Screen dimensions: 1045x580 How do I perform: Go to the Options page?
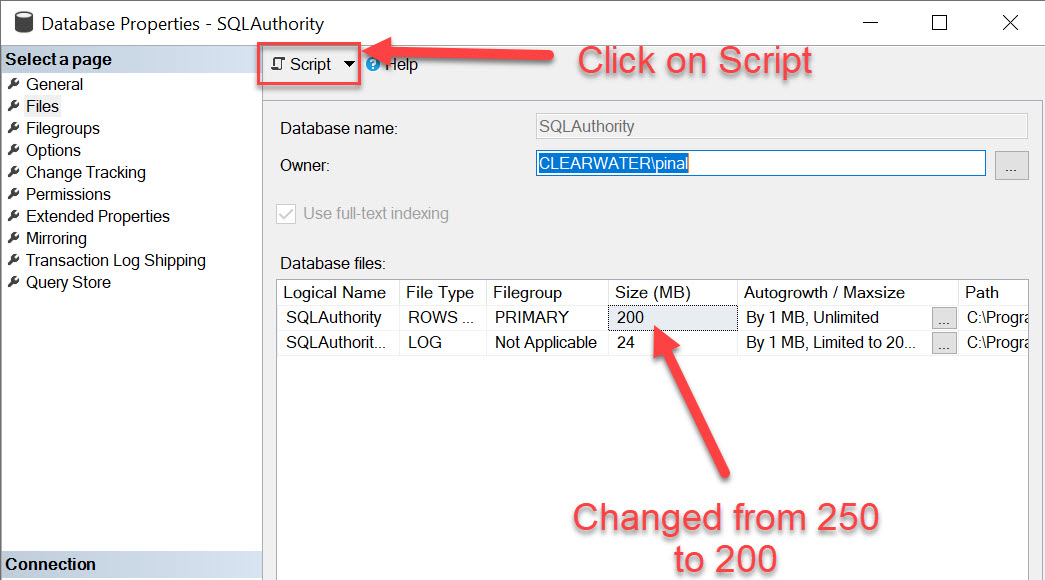pos(53,151)
